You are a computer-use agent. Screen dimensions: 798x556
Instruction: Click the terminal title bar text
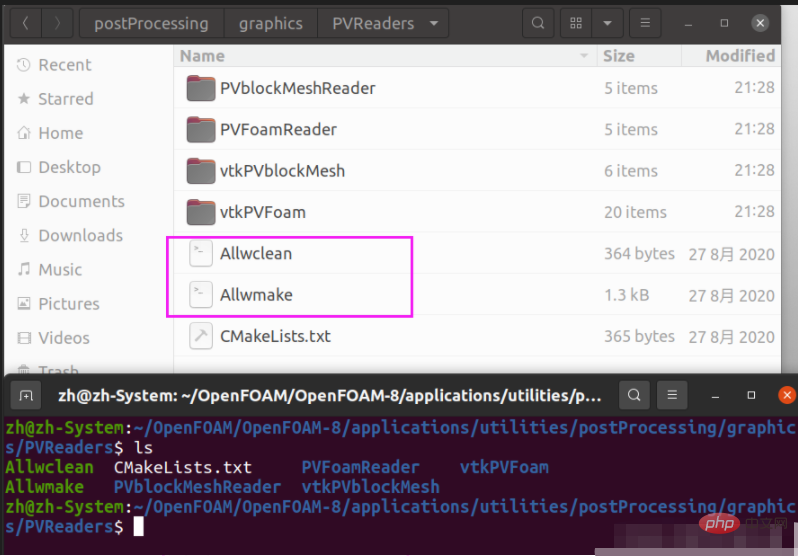click(330, 395)
